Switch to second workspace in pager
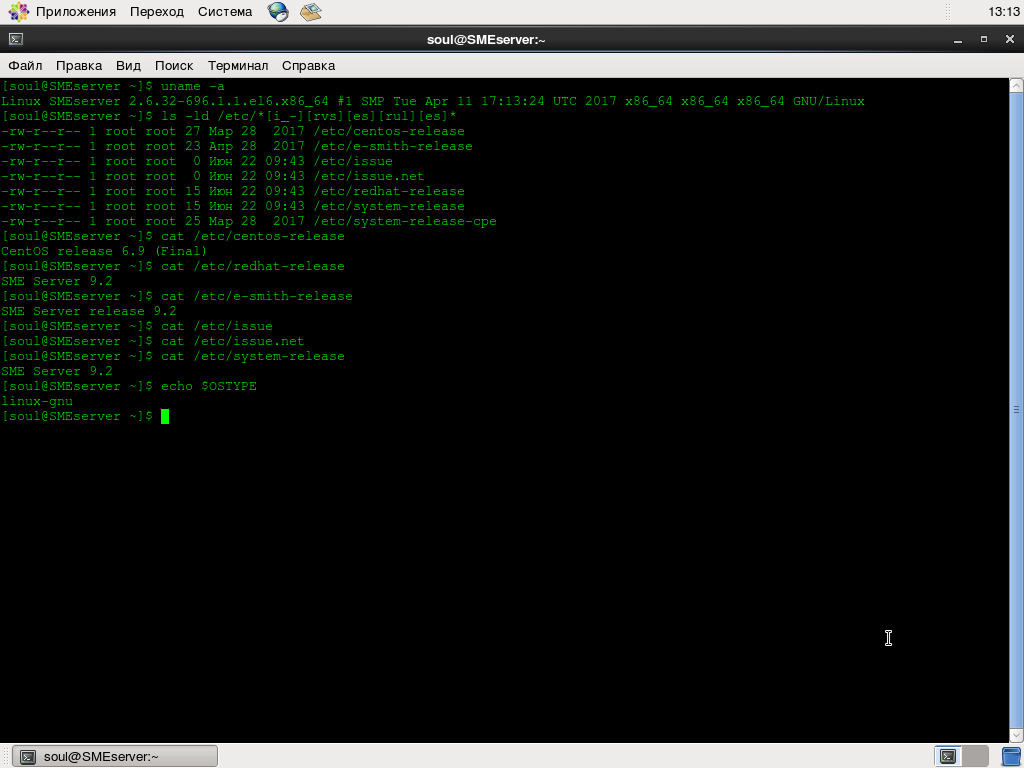This screenshot has height=768, width=1024. coord(975,756)
